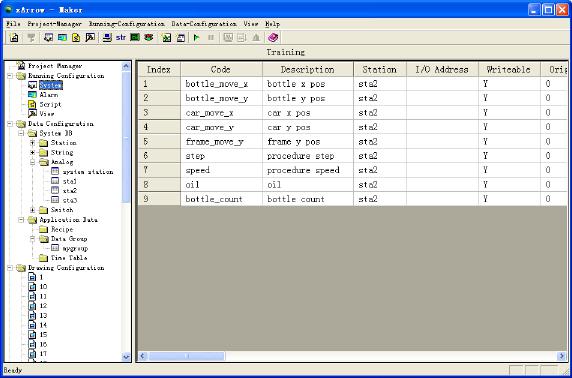Select the Recipe folder
The image size is (572, 378).
[62, 230]
